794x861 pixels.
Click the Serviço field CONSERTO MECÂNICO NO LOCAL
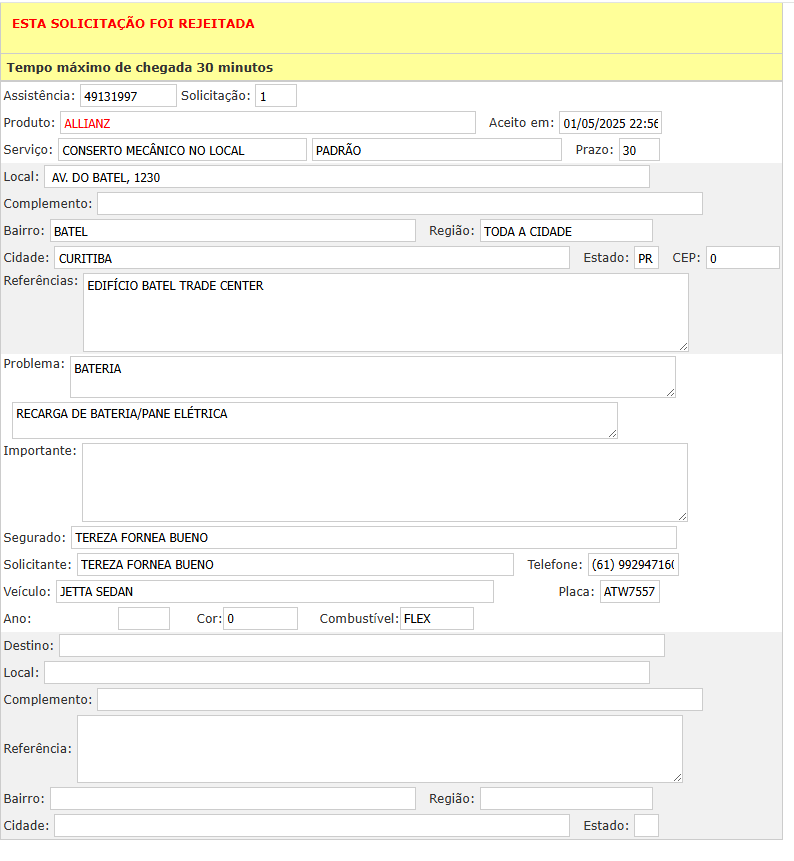coord(182,150)
